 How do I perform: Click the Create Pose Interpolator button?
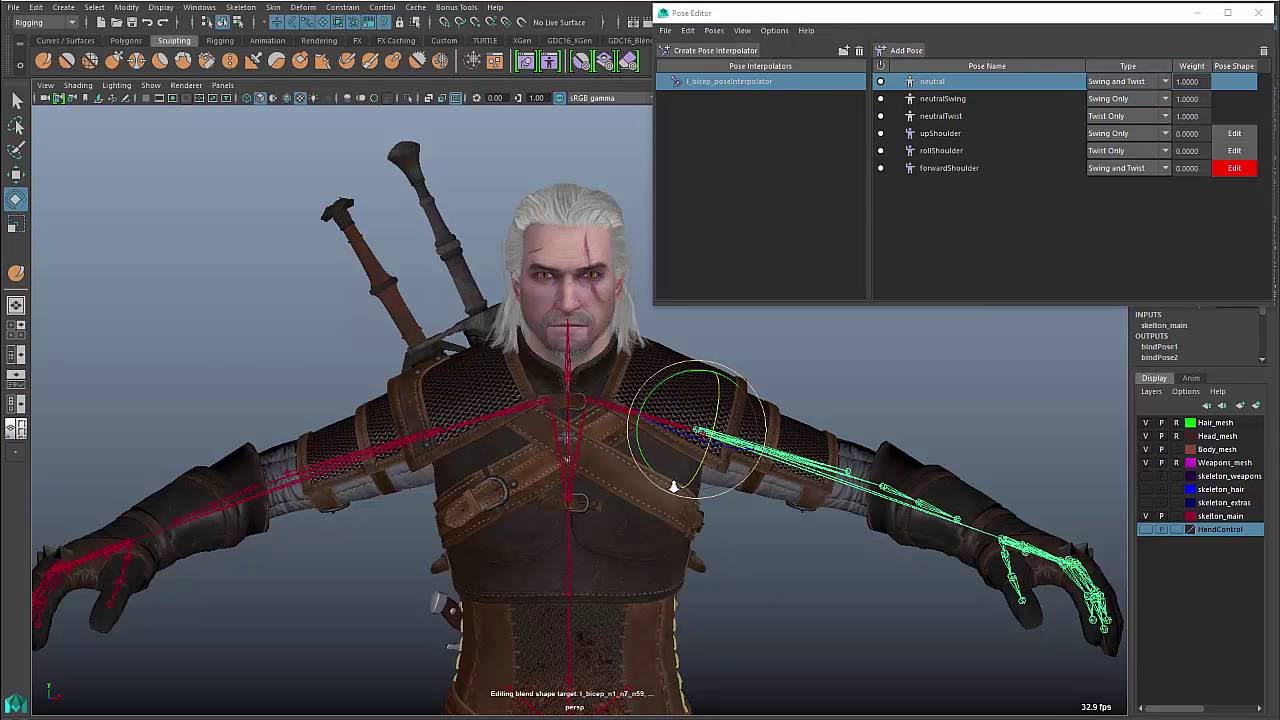(x=709, y=50)
